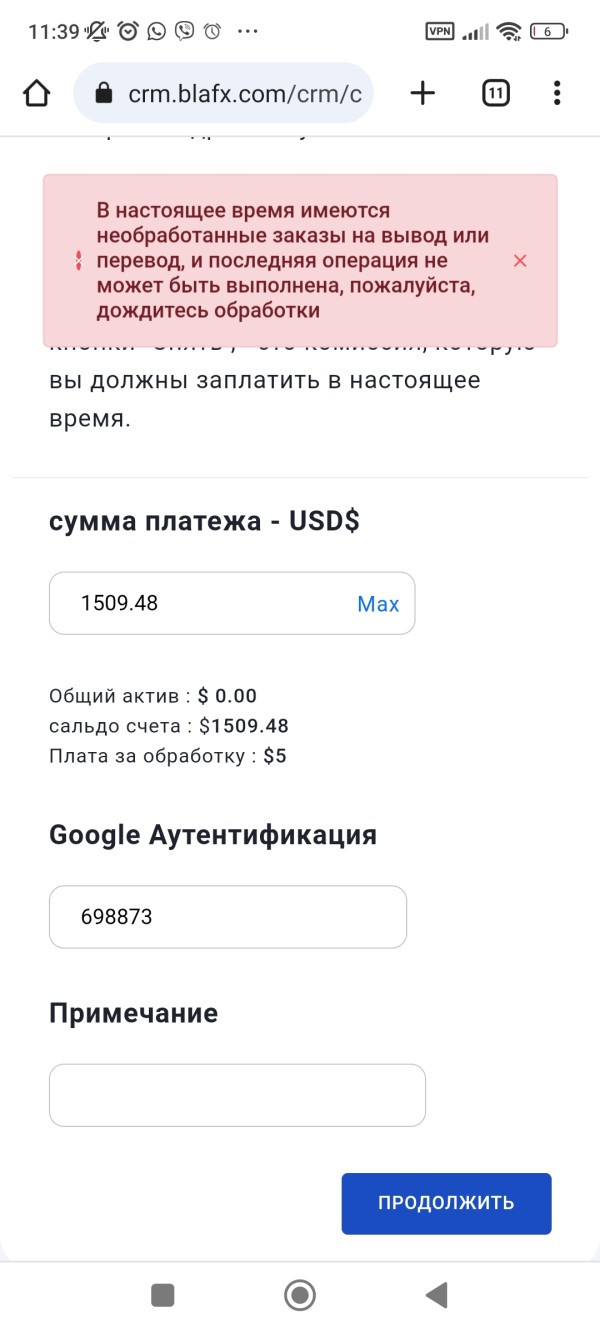Tap the Chrome home page icon
600x1333 pixels.
coord(36,94)
